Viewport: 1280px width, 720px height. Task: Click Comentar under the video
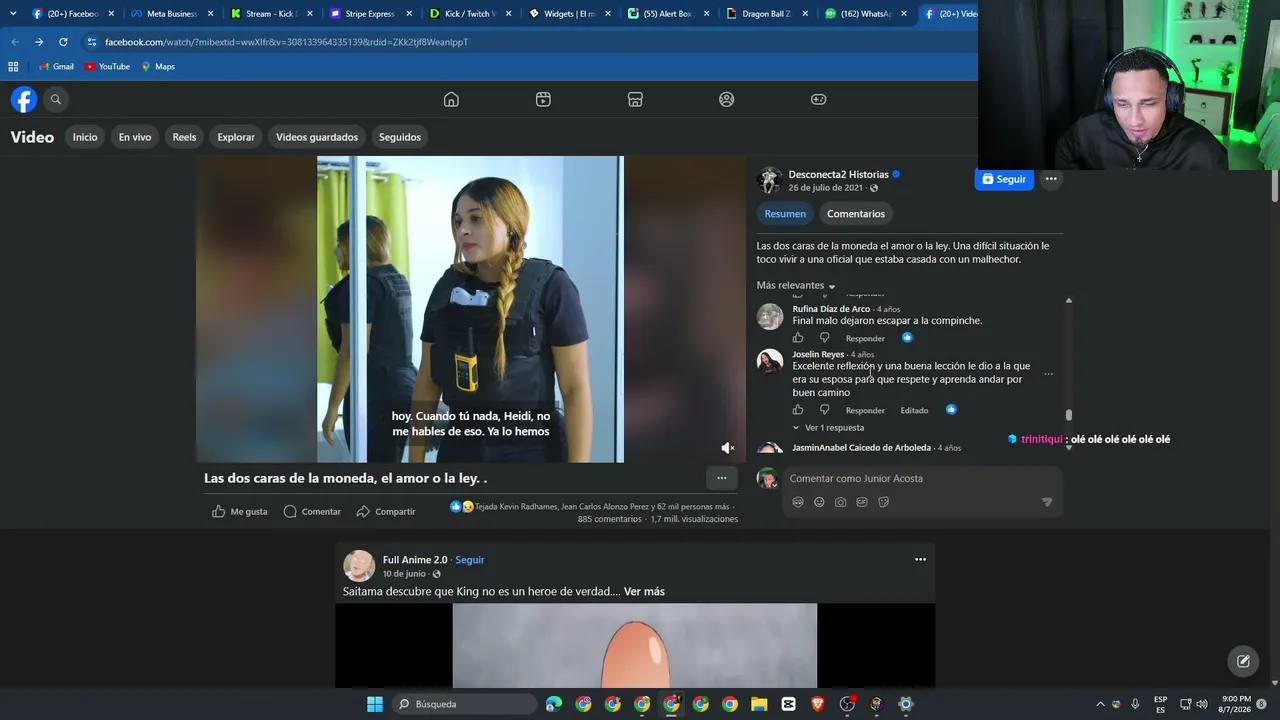click(312, 511)
